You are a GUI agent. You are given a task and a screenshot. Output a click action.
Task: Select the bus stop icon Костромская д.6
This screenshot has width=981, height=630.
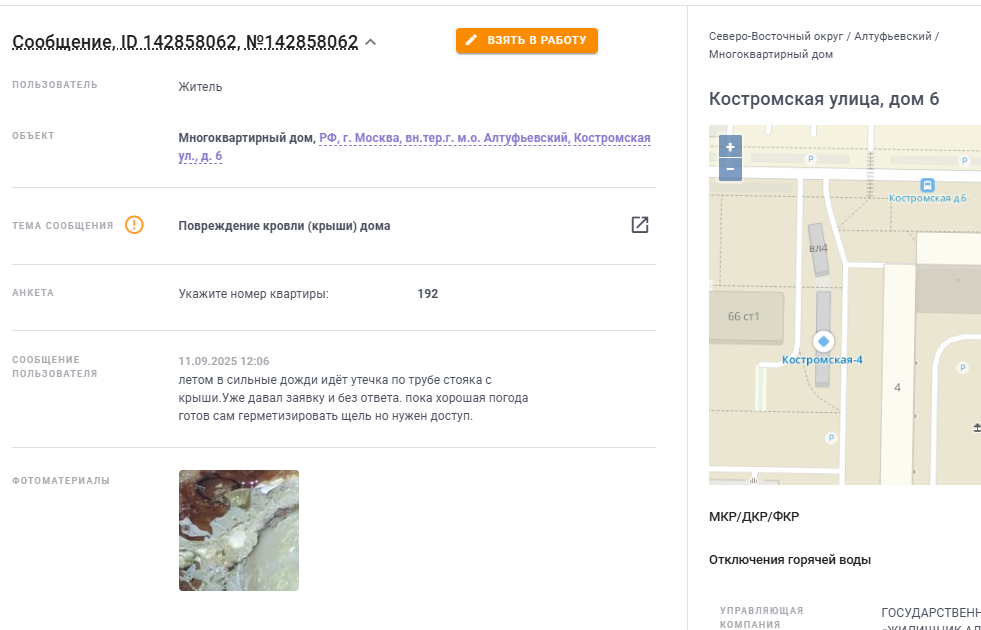coord(927,185)
